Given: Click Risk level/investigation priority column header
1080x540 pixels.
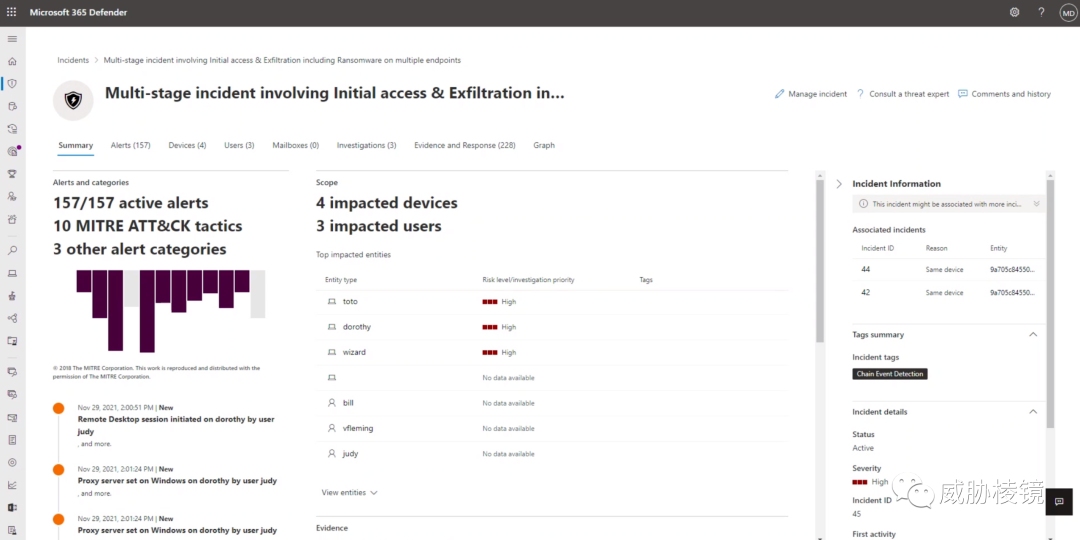Looking at the screenshot, I should 528,280.
